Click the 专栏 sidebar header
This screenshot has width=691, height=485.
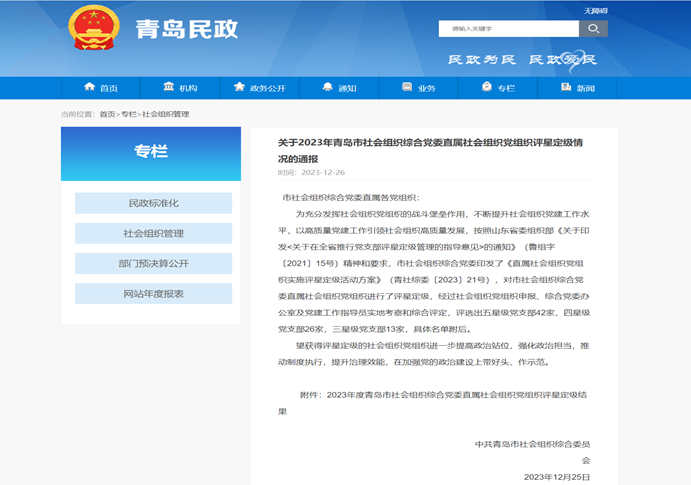[x=151, y=154]
